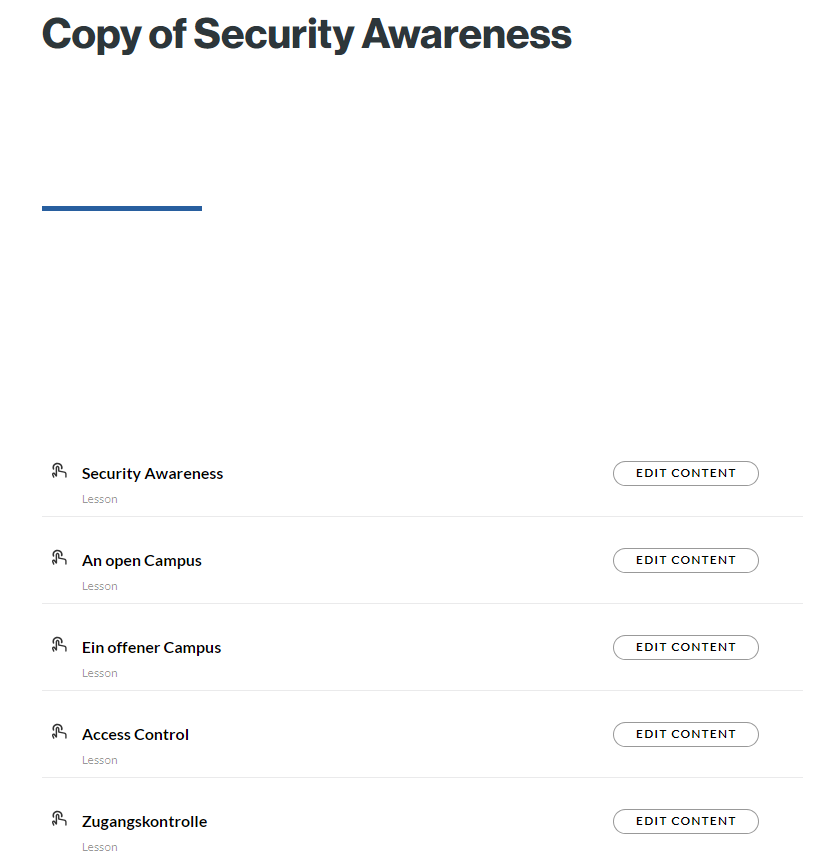The height and width of the screenshot is (859, 831).
Task: Click the blue divider line under the title
Action: (x=122, y=208)
